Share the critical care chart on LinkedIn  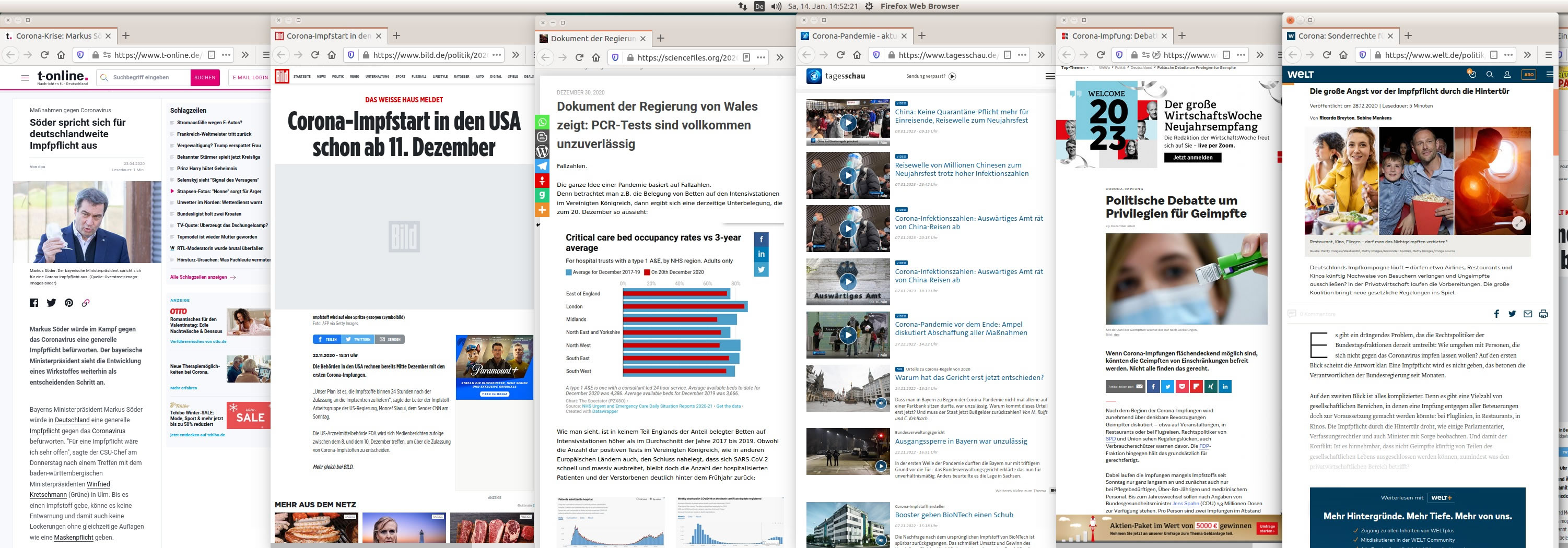[761, 254]
